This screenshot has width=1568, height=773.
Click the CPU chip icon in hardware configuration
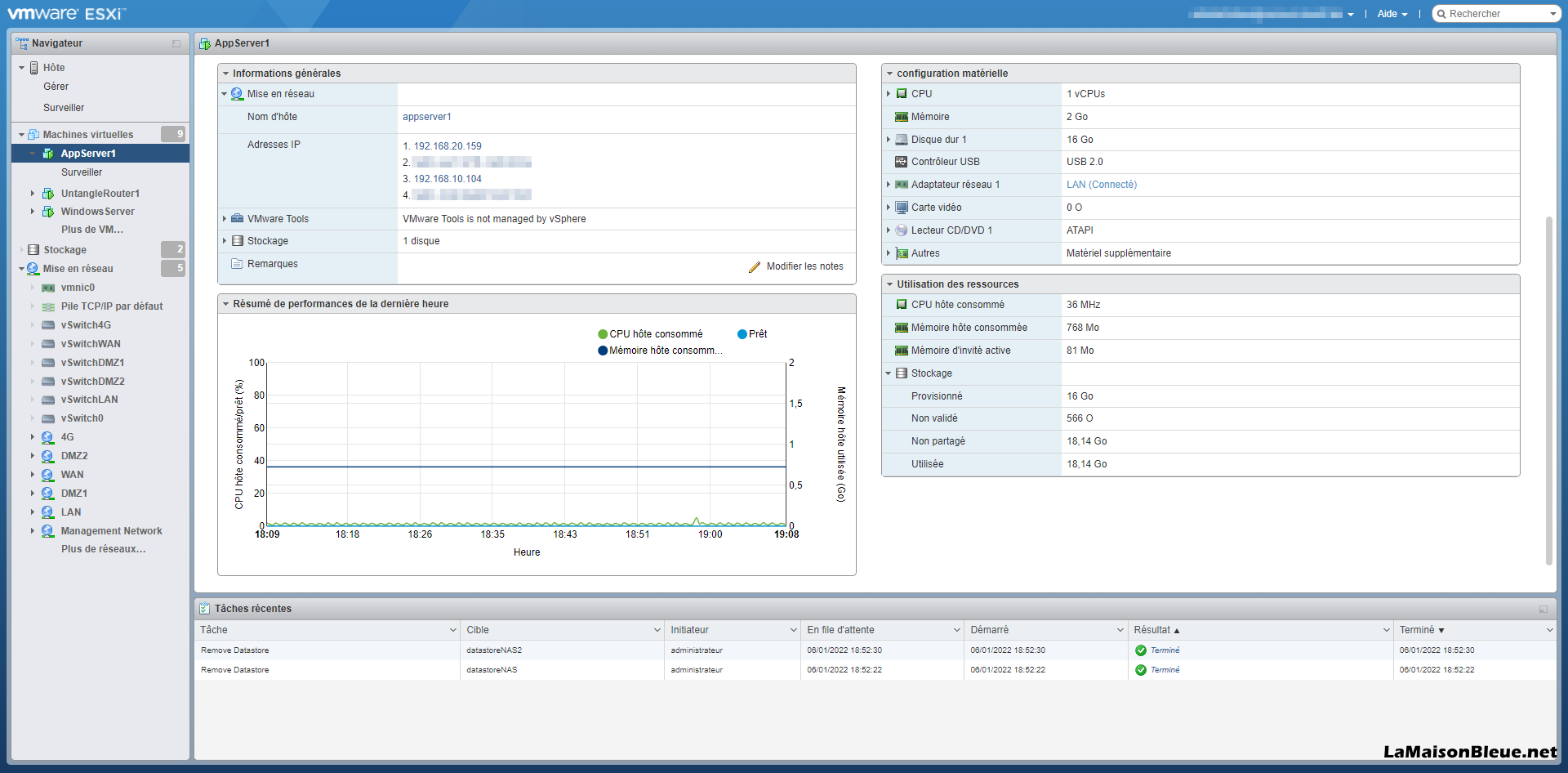click(902, 94)
